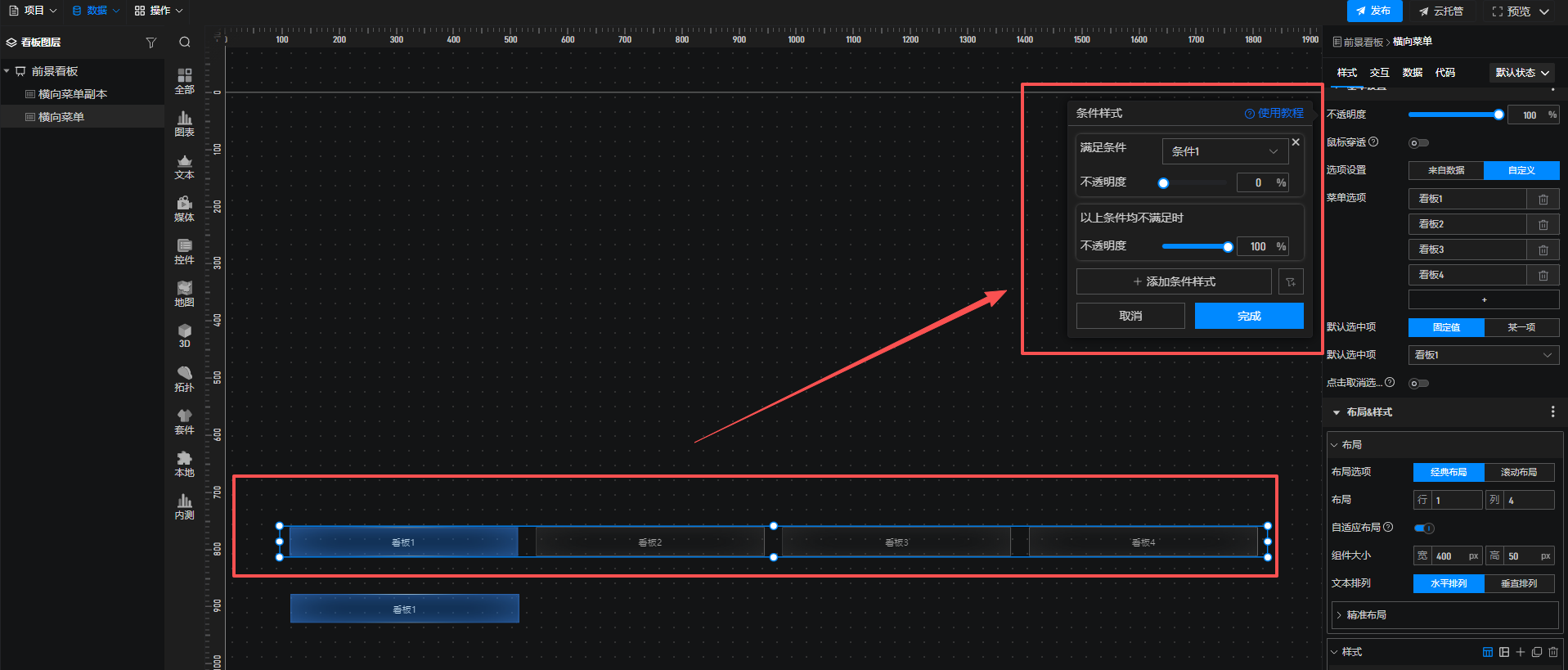Collapse the 布局&样式 section
Screen dimensions: 1568x670
point(1337,412)
